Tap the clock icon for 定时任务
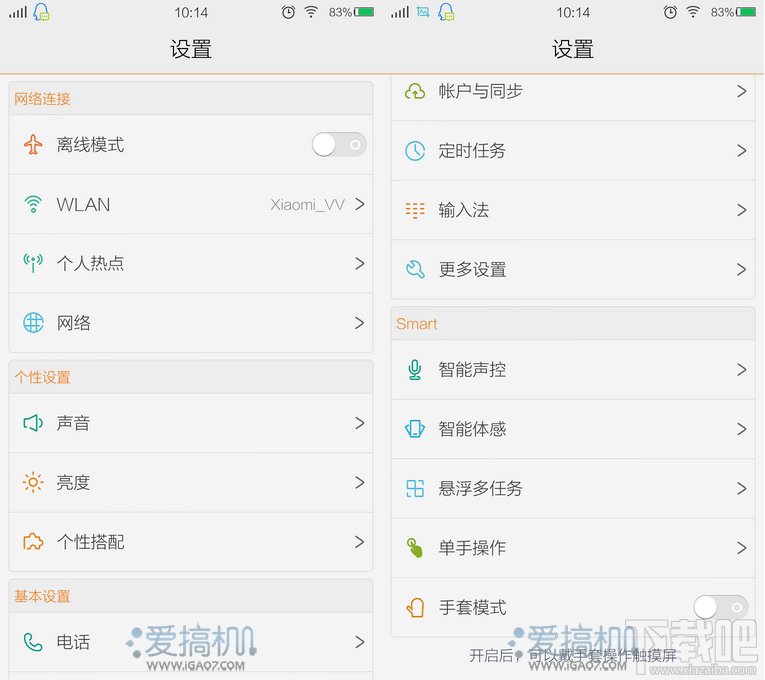This screenshot has height=680, width=765. tap(415, 151)
